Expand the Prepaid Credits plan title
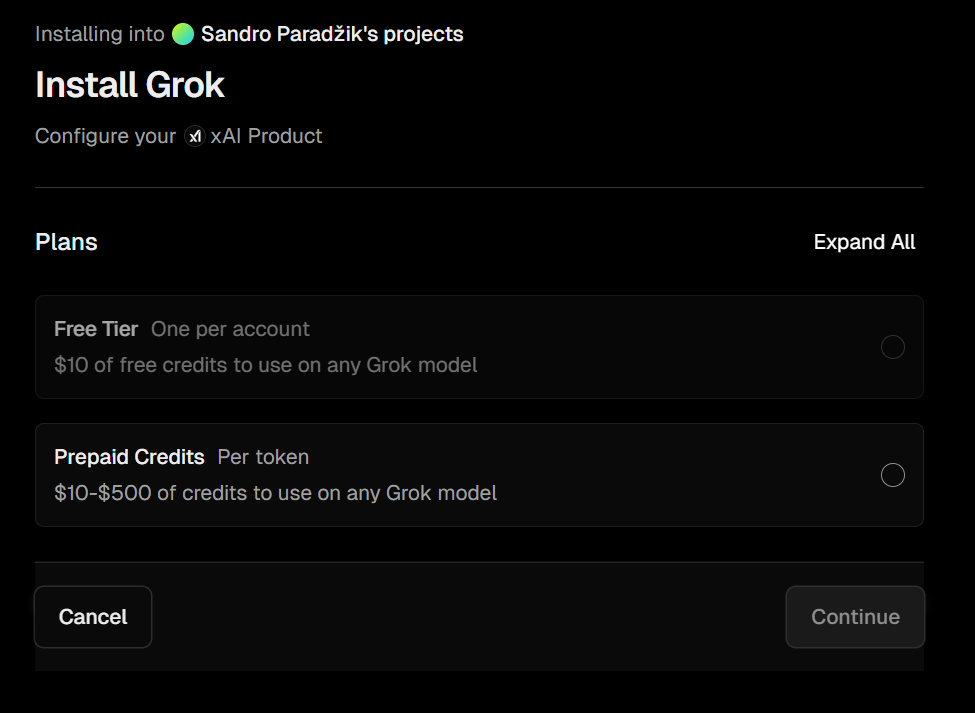The height and width of the screenshot is (713, 975). (x=129, y=457)
